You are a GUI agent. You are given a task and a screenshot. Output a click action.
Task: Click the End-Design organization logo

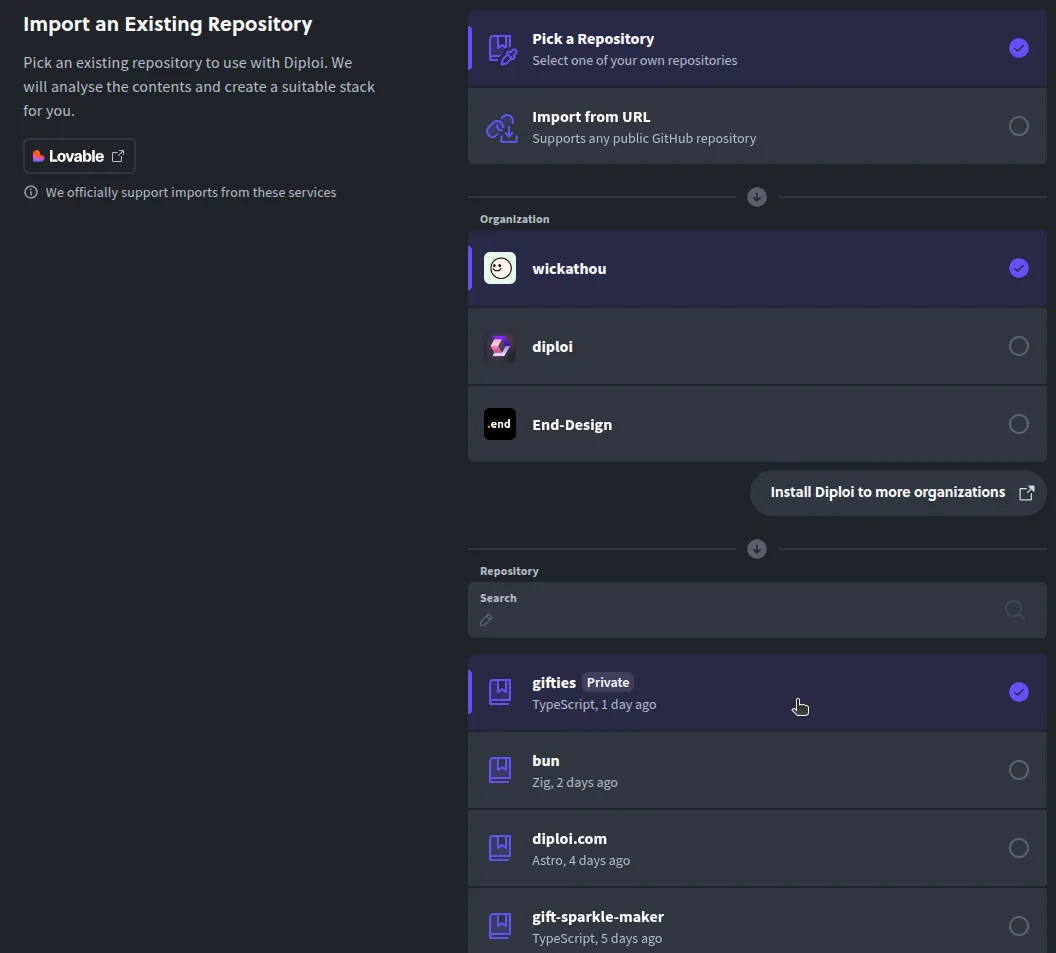tap(500, 424)
